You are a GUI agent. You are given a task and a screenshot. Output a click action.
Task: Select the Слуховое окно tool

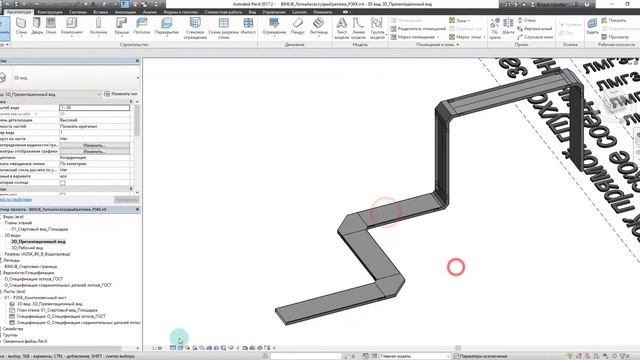tap(535, 37)
